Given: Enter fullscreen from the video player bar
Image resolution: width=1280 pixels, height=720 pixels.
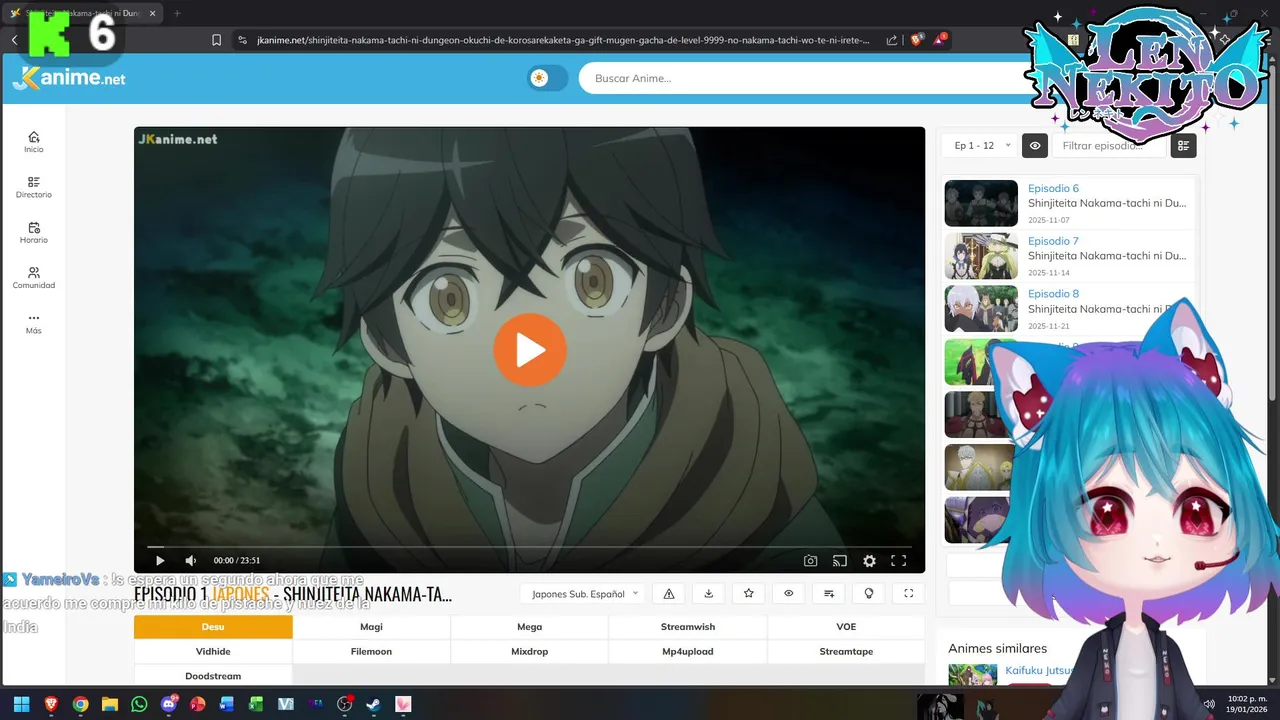Looking at the screenshot, I should tap(899, 561).
